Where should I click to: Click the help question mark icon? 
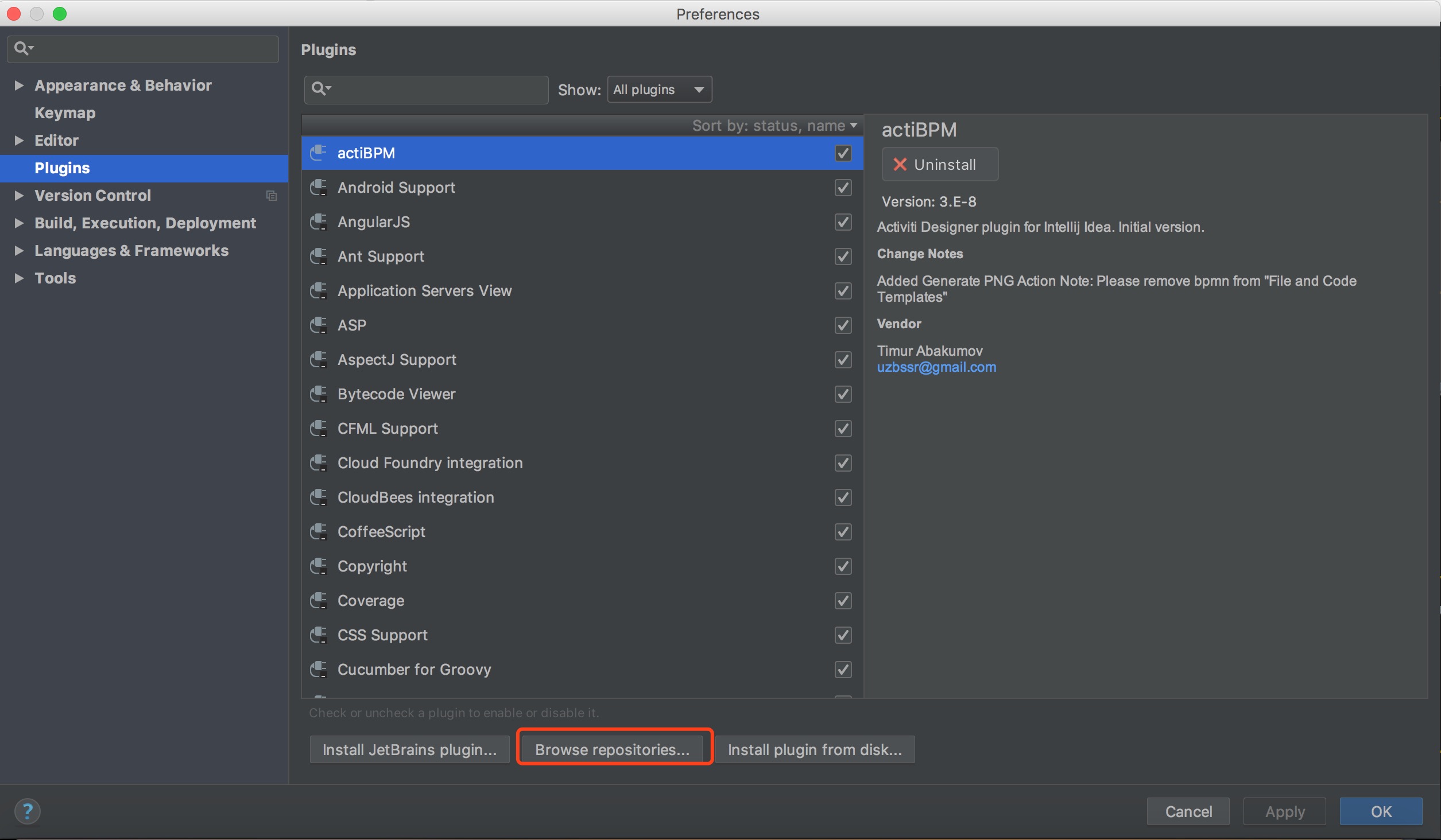click(x=27, y=811)
